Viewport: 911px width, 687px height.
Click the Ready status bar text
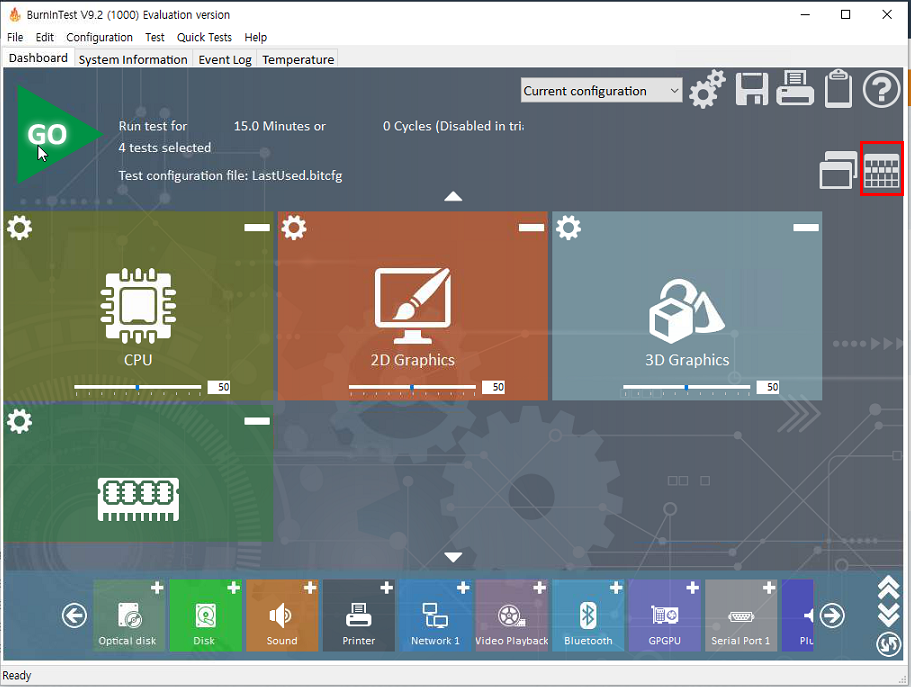[x=17, y=675]
